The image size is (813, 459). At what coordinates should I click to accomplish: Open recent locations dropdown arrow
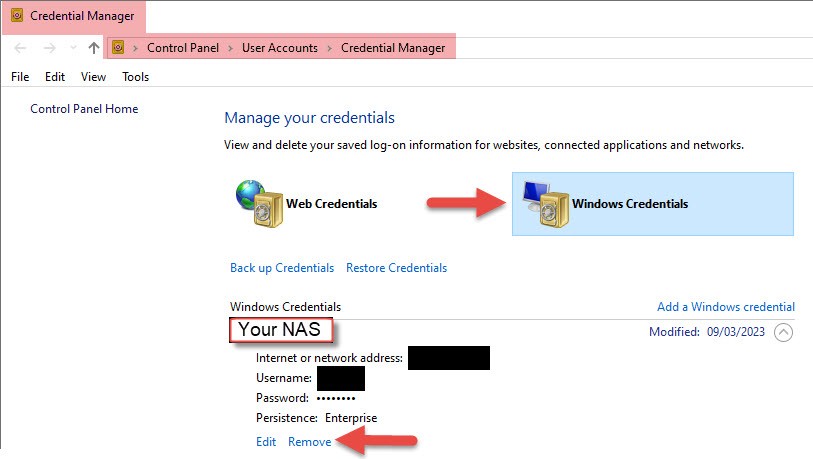(x=71, y=48)
